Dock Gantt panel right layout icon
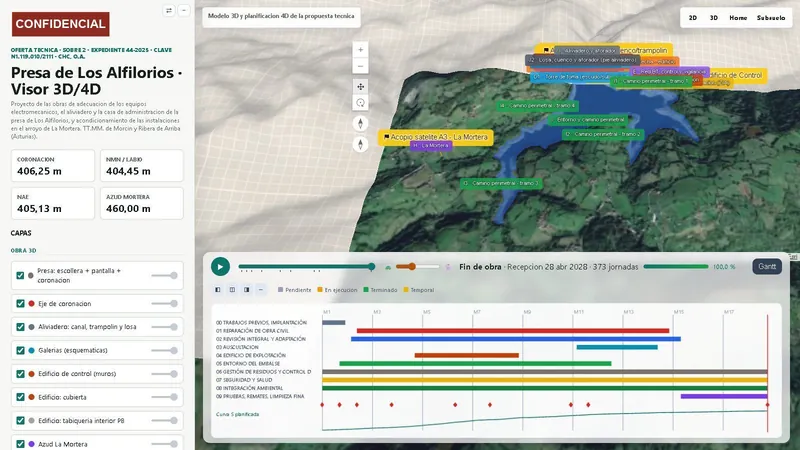Image resolution: width=800 pixels, height=450 pixels. 246,290
